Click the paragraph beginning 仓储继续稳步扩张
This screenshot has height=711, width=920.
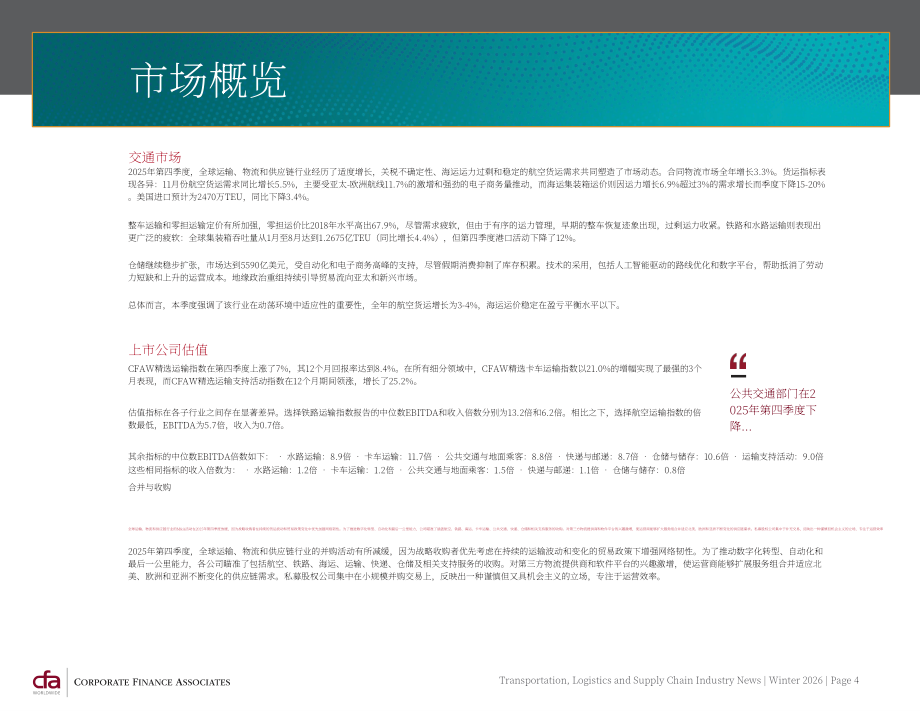(x=476, y=271)
